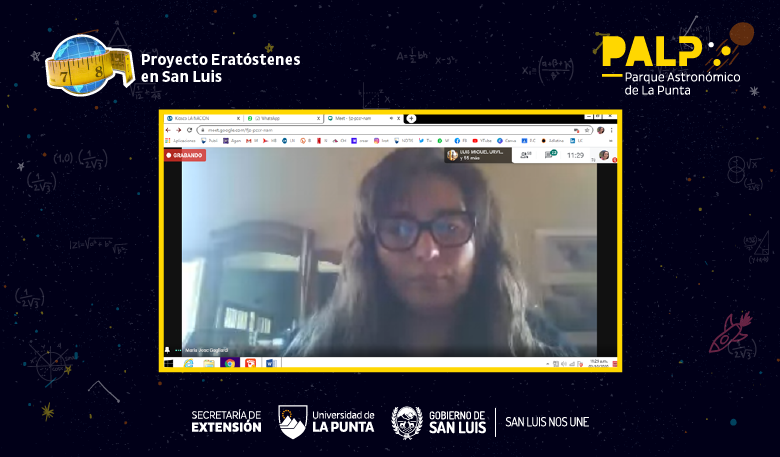The width and height of the screenshot is (780, 457).
Task: Bookmark this page with the star icon
Action: [x=587, y=130]
